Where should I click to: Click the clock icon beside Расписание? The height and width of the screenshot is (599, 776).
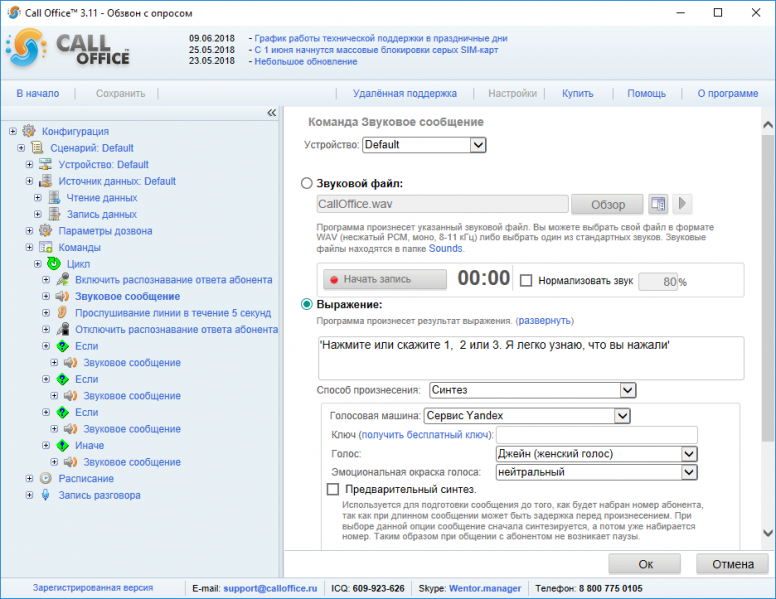tap(46, 478)
